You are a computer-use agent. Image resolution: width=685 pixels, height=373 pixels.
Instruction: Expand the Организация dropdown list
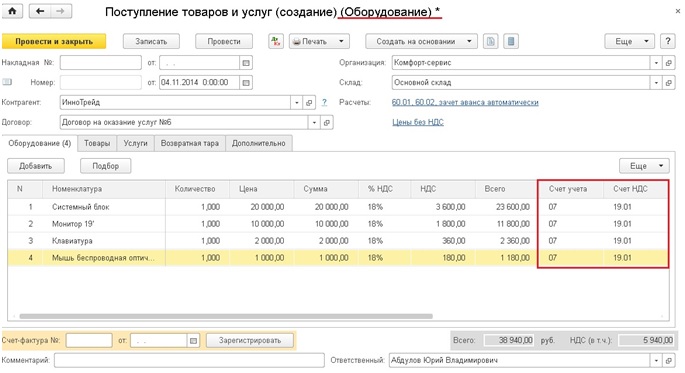tap(656, 63)
